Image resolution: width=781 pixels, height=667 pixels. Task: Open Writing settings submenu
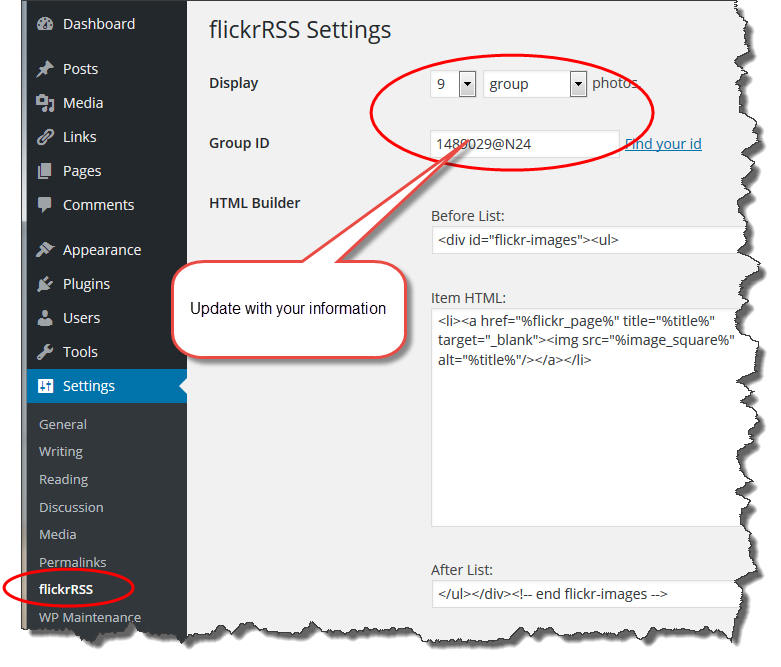(x=61, y=452)
